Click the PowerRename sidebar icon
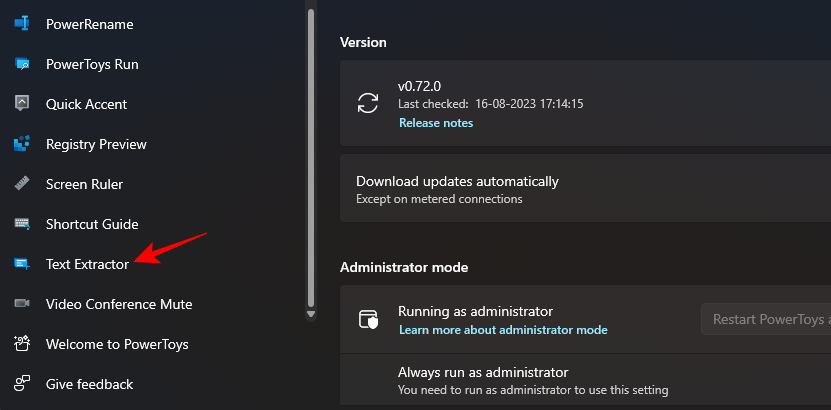831x410 pixels. 22,24
